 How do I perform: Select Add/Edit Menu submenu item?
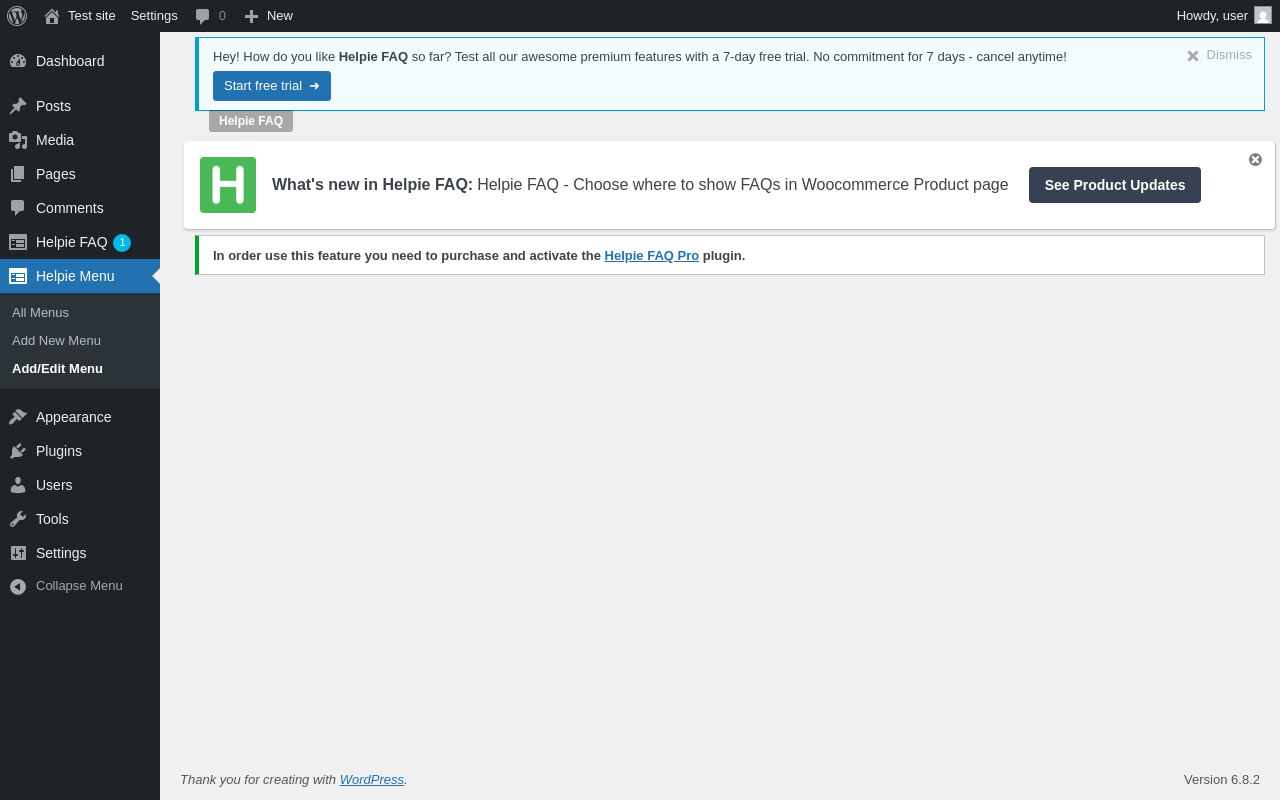pyautogui.click(x=57, y=369)
